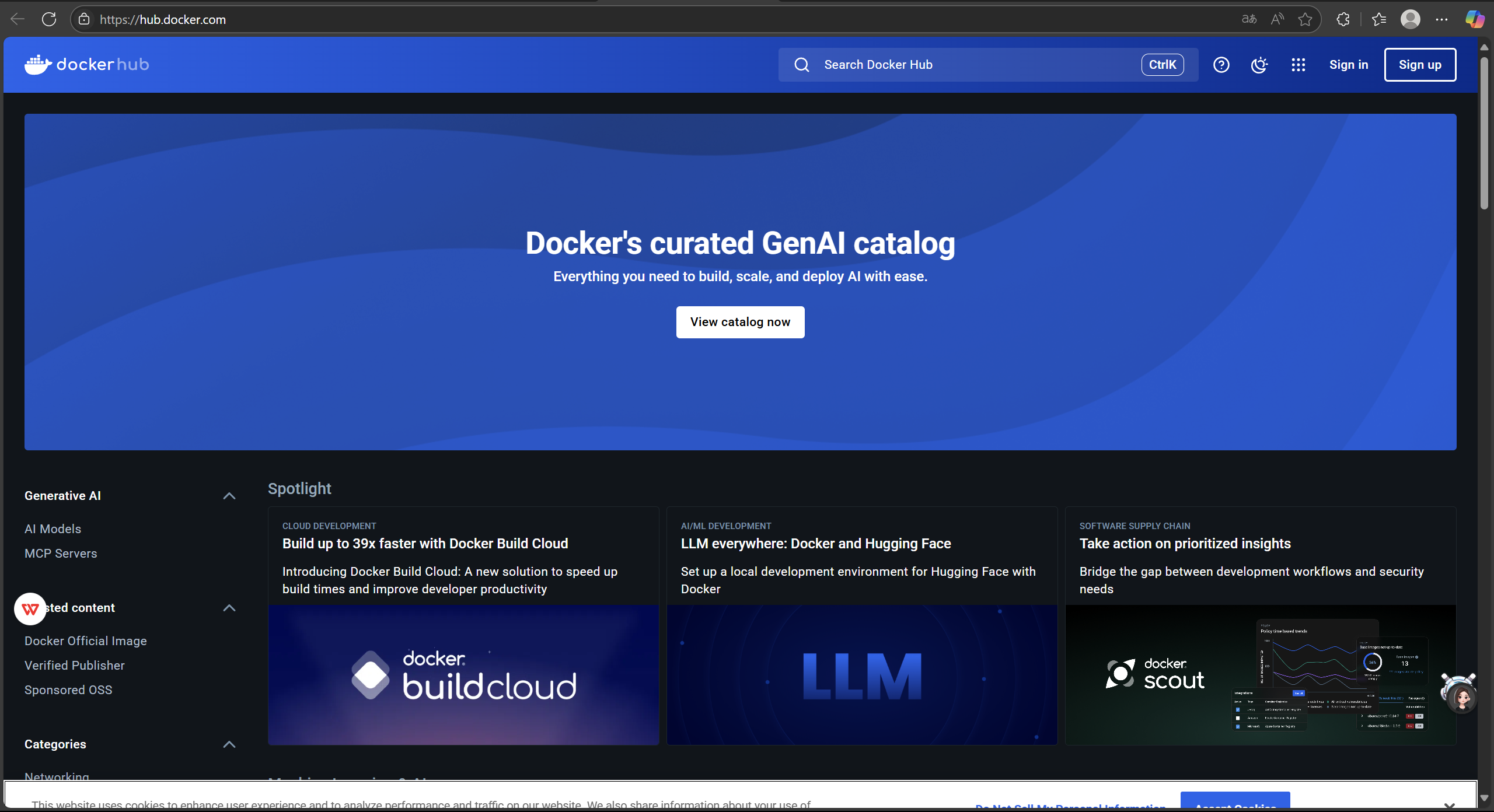
Task: Open the Docker Build Cloud thumbnail
Action: pos(463,675)
